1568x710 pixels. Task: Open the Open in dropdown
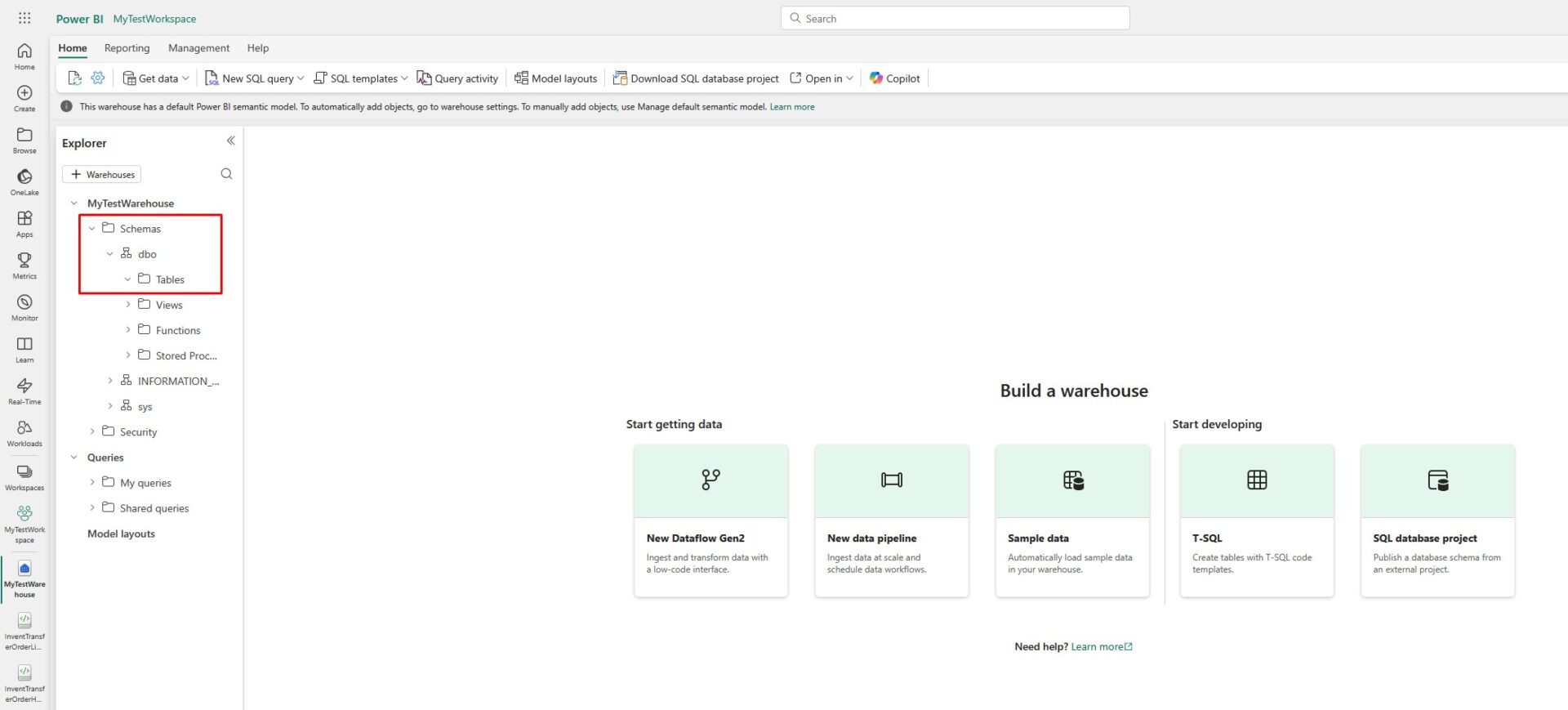point(822,78)
